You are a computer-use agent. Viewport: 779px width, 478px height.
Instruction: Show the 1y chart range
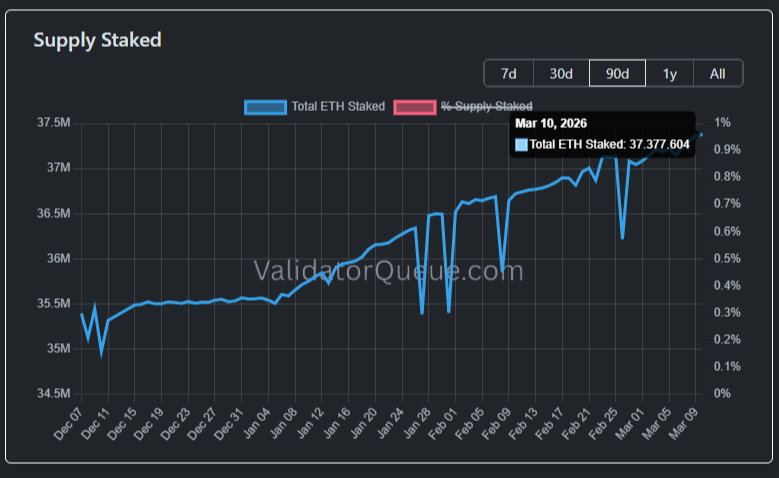669,73
